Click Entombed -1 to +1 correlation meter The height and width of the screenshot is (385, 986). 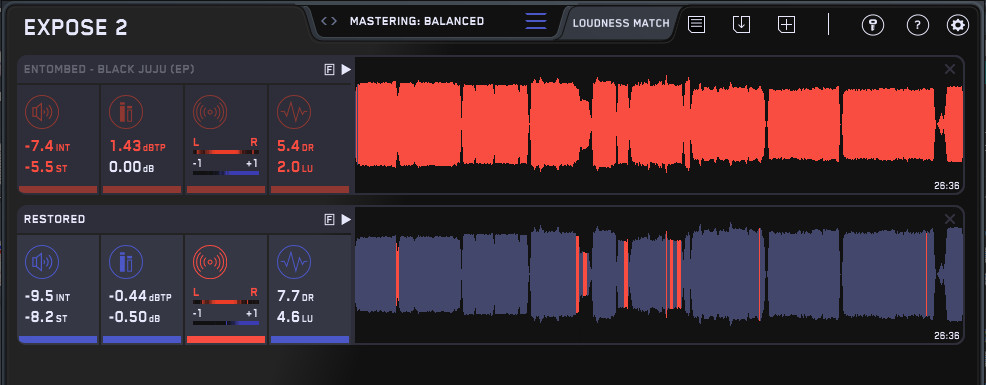(226, 172)
